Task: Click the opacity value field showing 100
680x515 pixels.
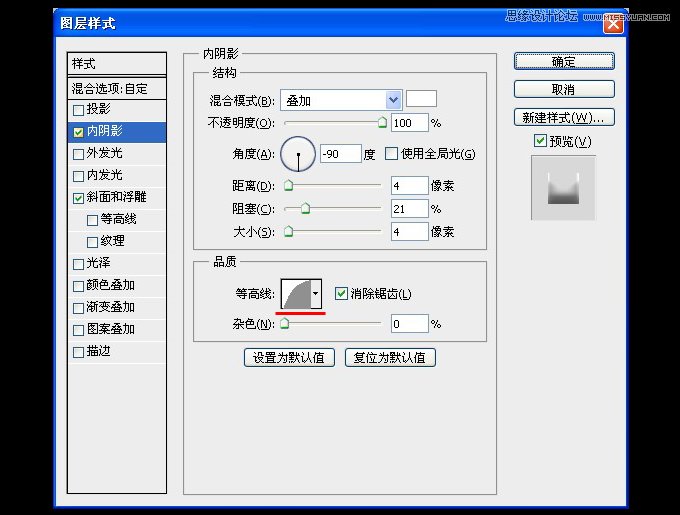Action: [410, 123]
